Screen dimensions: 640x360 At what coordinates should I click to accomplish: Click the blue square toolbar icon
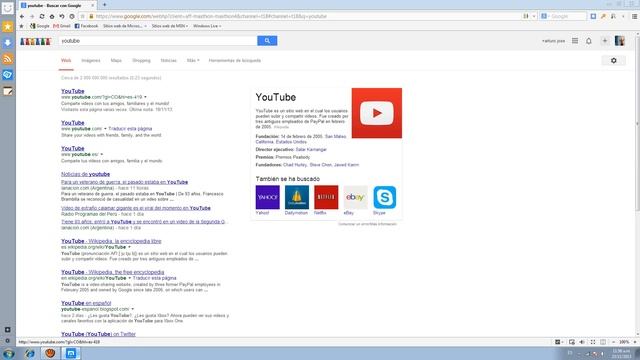pos(593,16)
